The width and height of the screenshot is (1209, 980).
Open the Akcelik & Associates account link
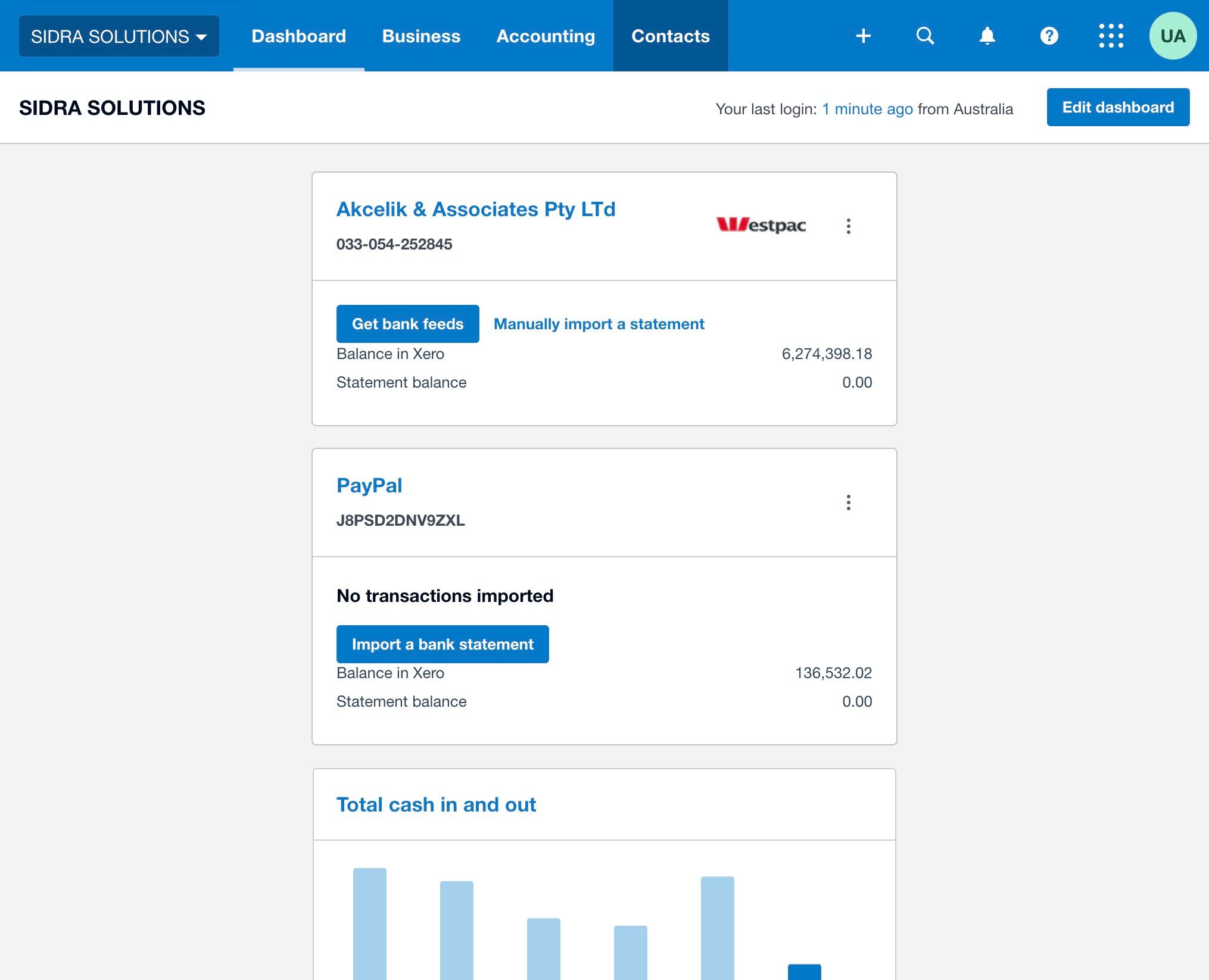click(x=475, y=209)
